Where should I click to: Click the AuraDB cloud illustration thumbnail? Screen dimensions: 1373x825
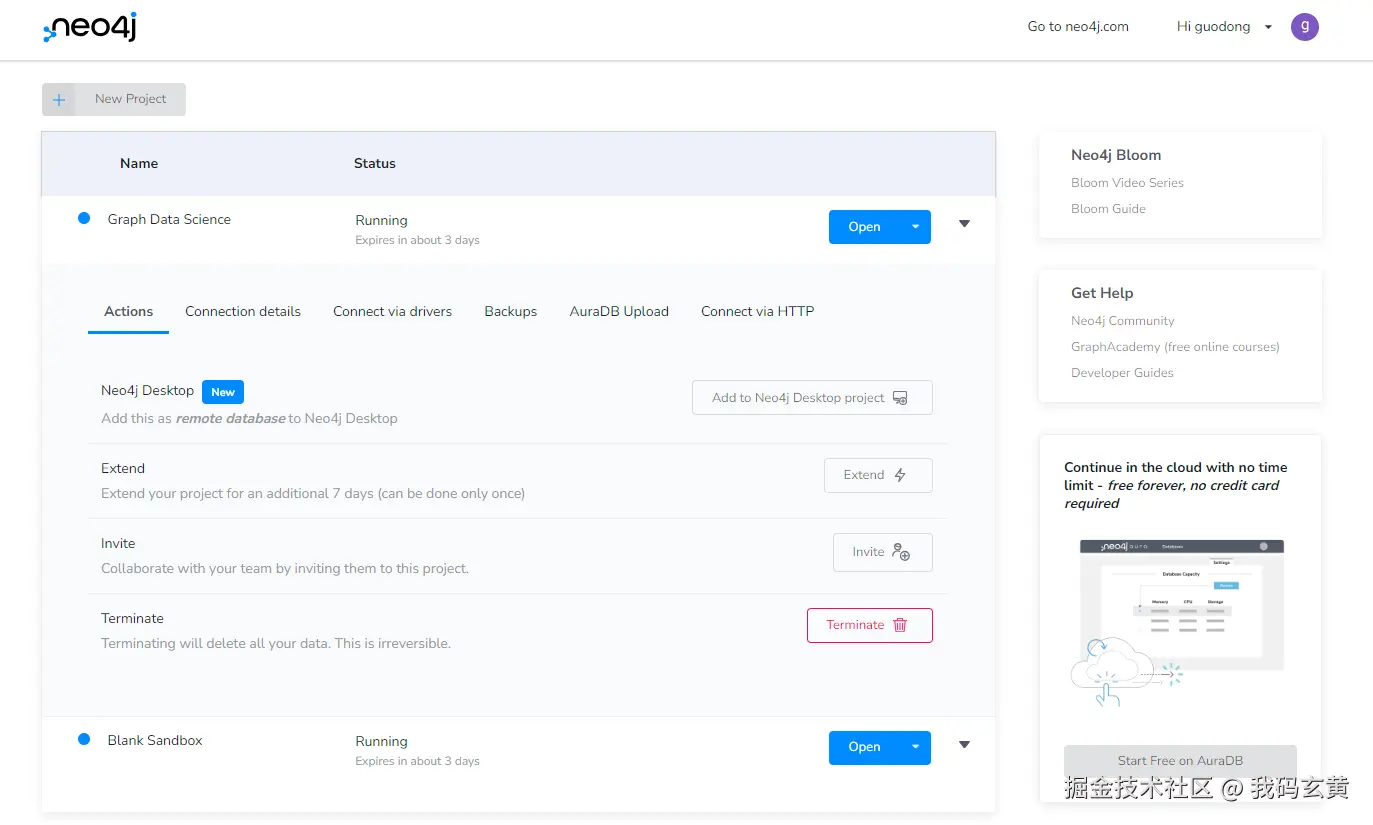click(1178, 622)
